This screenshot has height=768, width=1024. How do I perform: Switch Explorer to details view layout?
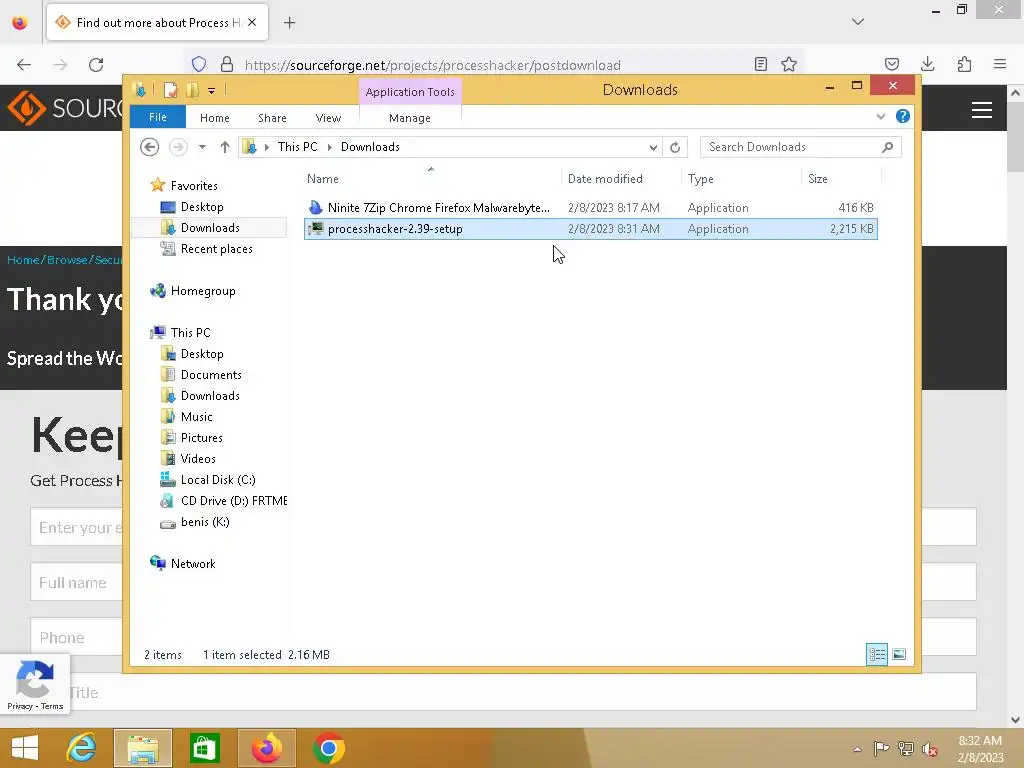[876, 654]
